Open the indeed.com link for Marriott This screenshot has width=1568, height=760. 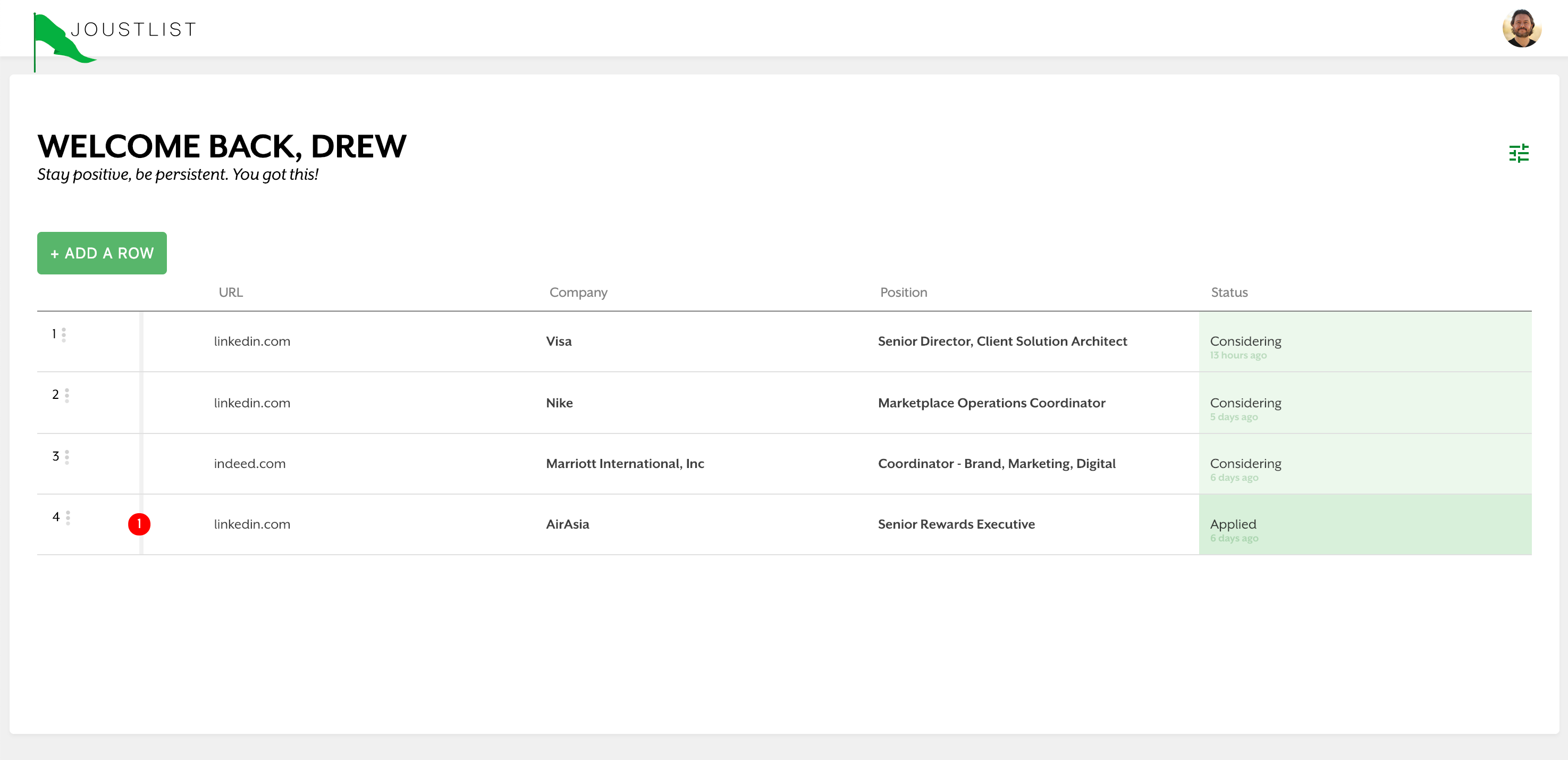coord(250,463)
